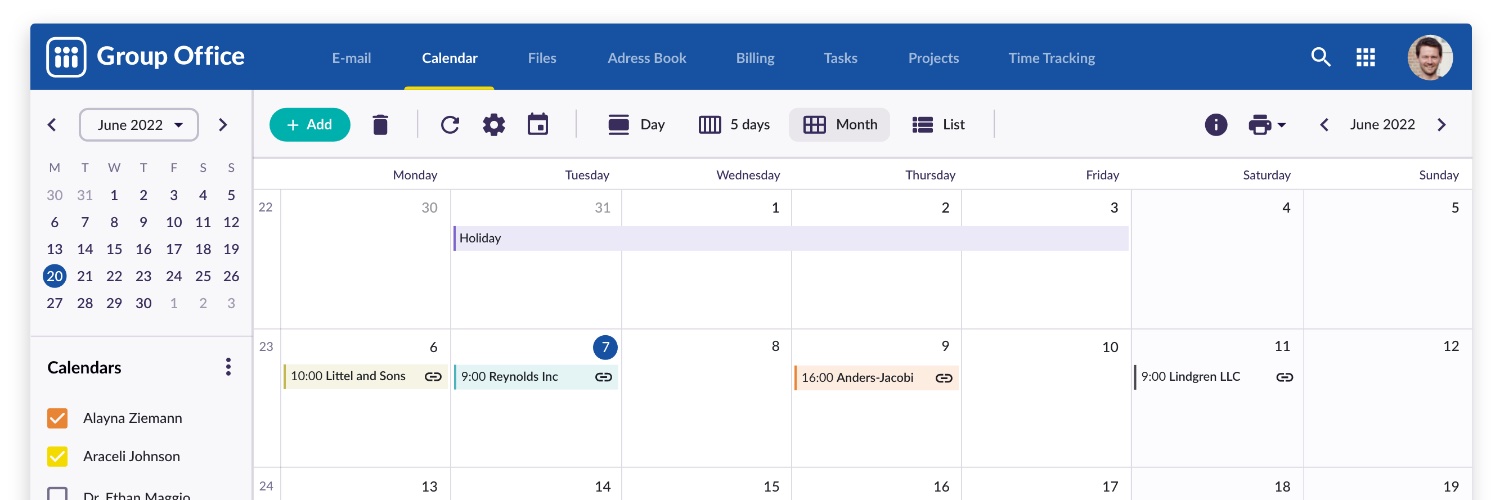Check Dr. Ethan Maggio calendar
The width and height of the screenshot is (1500, 500).
[58, 495]
